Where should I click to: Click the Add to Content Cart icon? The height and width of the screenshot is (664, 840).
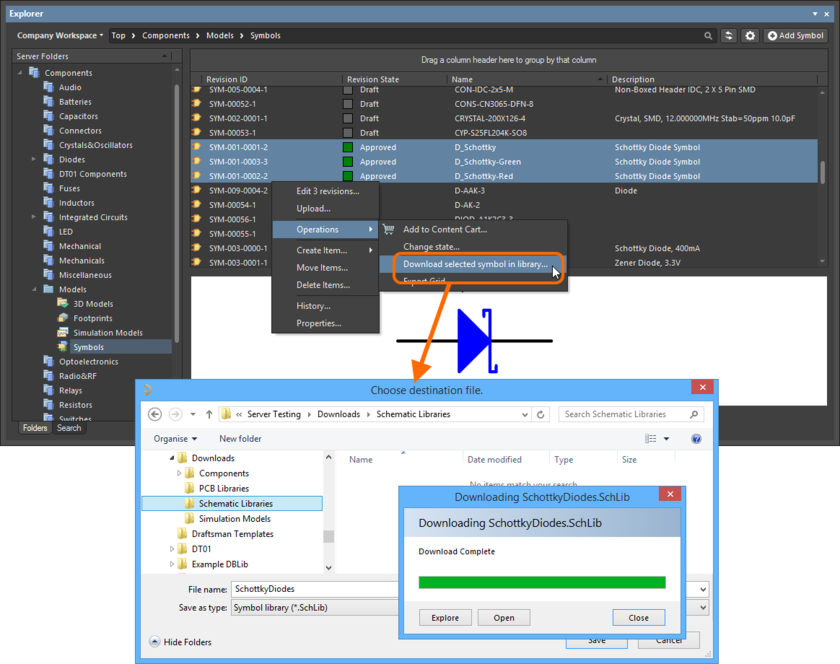tap(389, 230)
